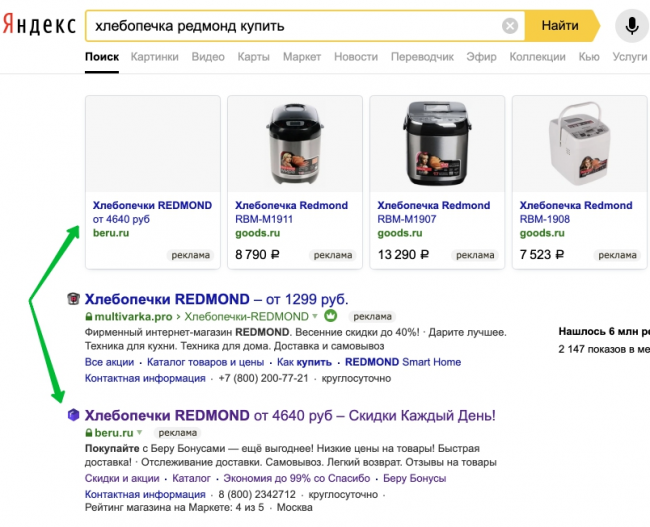Clear the search query with the X icon
Viewport: 650px width, 527px height.
pos(510,25)
